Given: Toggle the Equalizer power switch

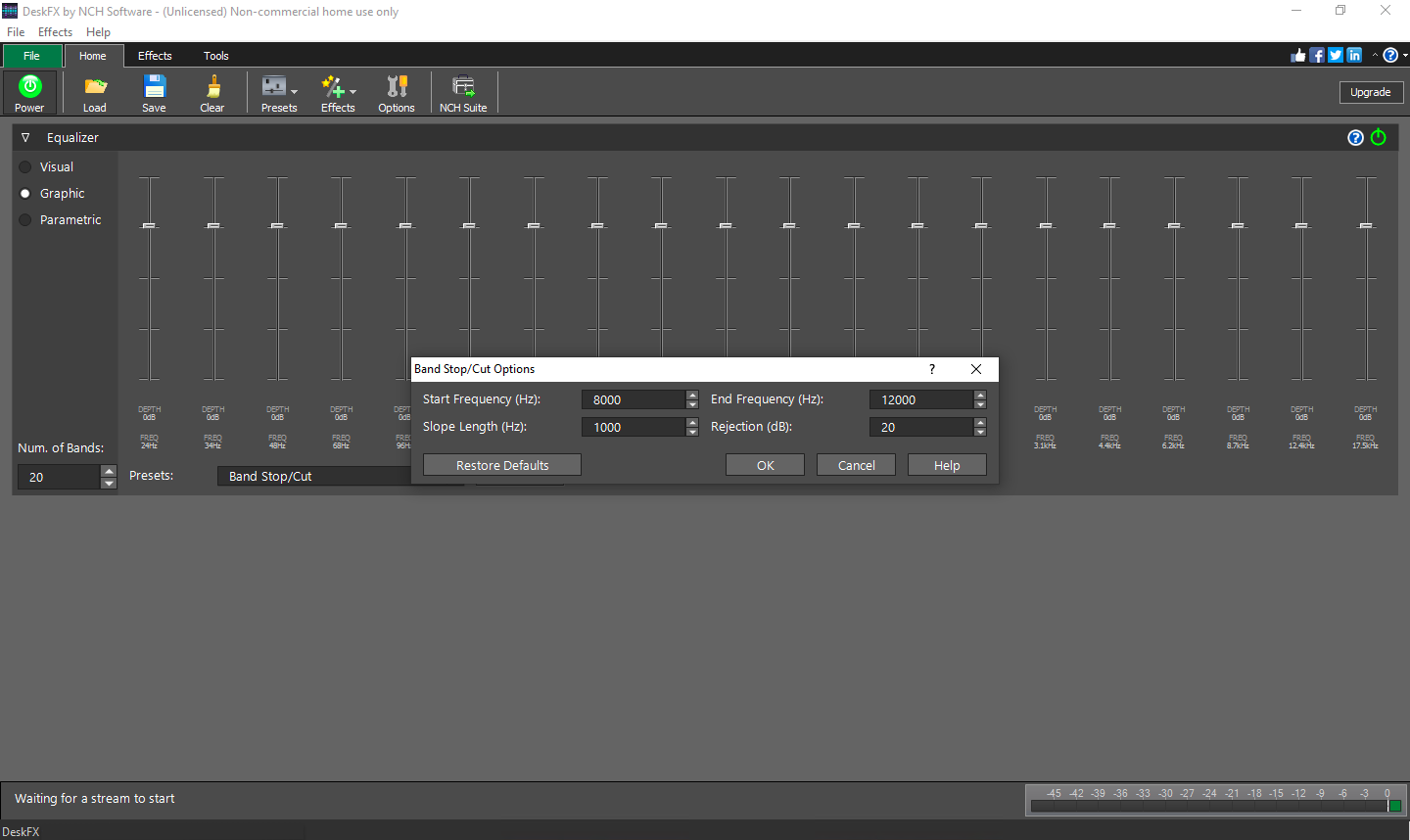Looking at the screenshot, I should tap(1379, 137).
